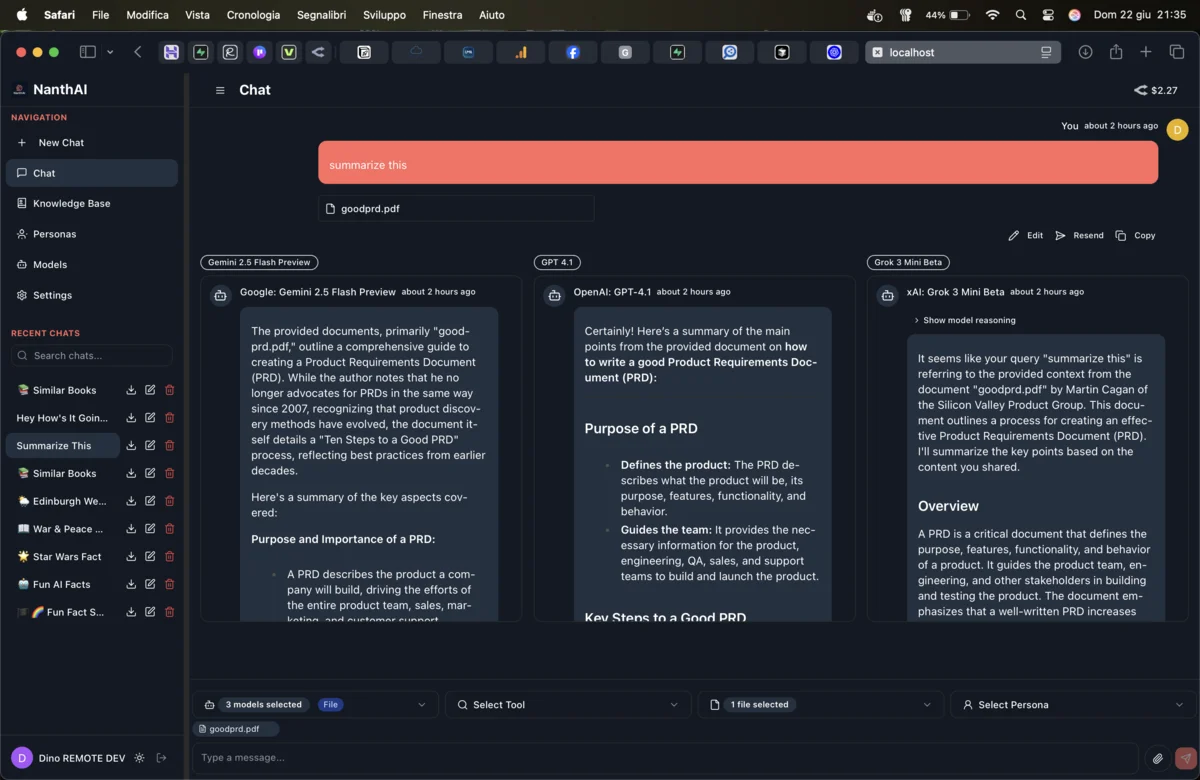
Task: Open the Star Wars Fact chat
Action: tap(62, 557)
